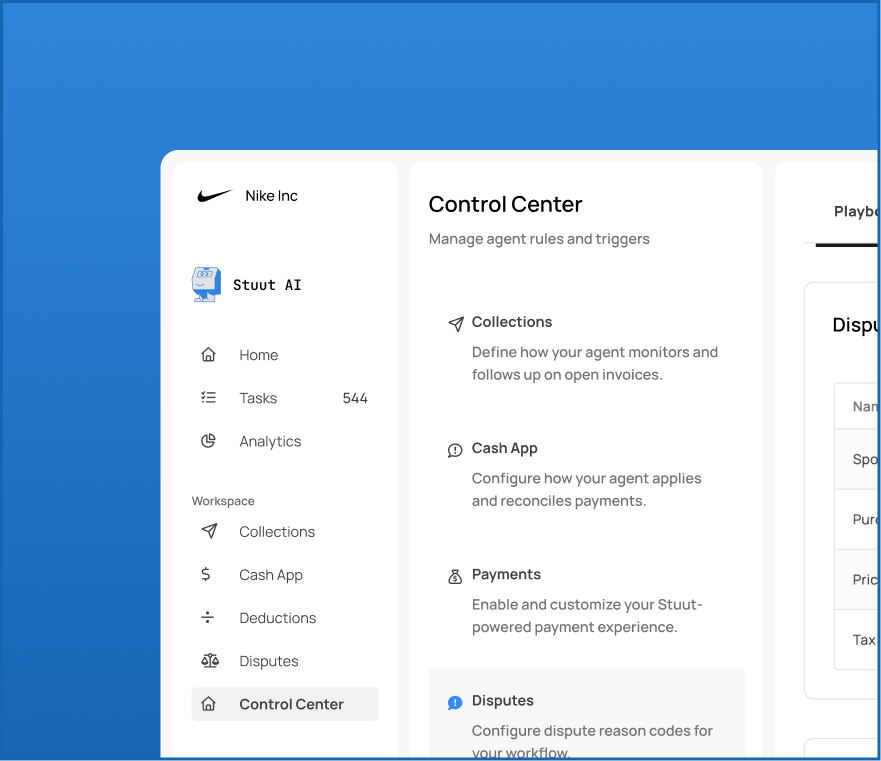Click the Stuut AI label
This screenshot has width=881, height=761.
(x=267, y=285)
